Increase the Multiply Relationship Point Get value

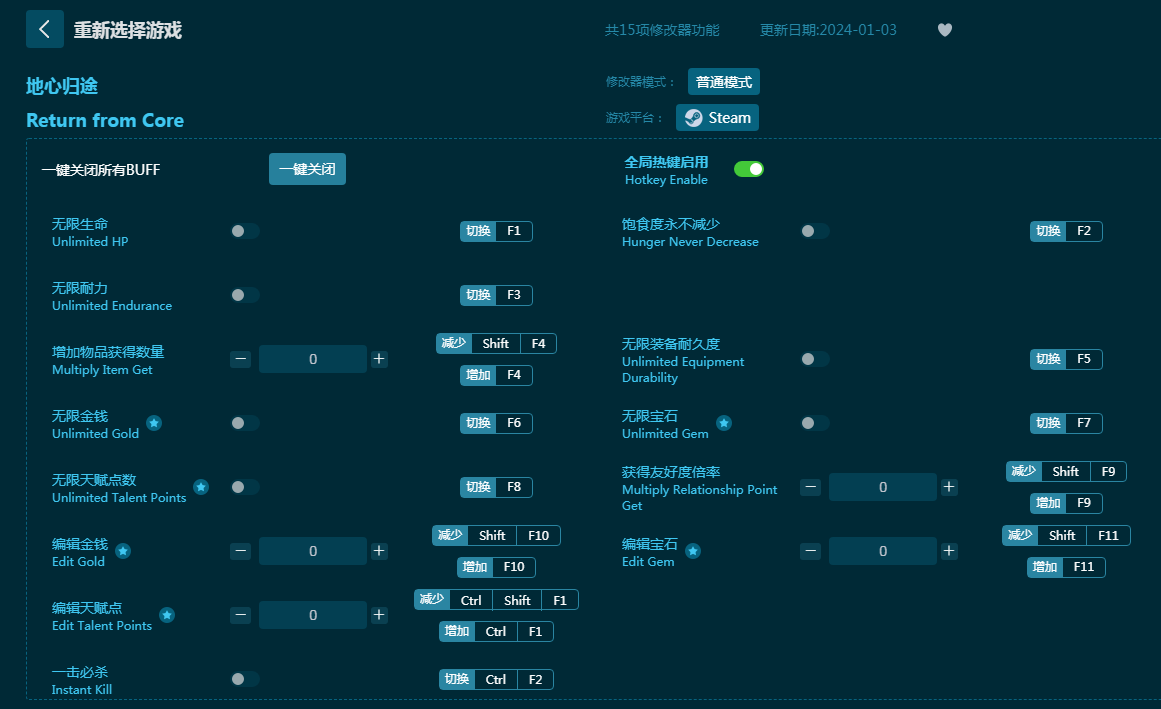coord(949,487)
